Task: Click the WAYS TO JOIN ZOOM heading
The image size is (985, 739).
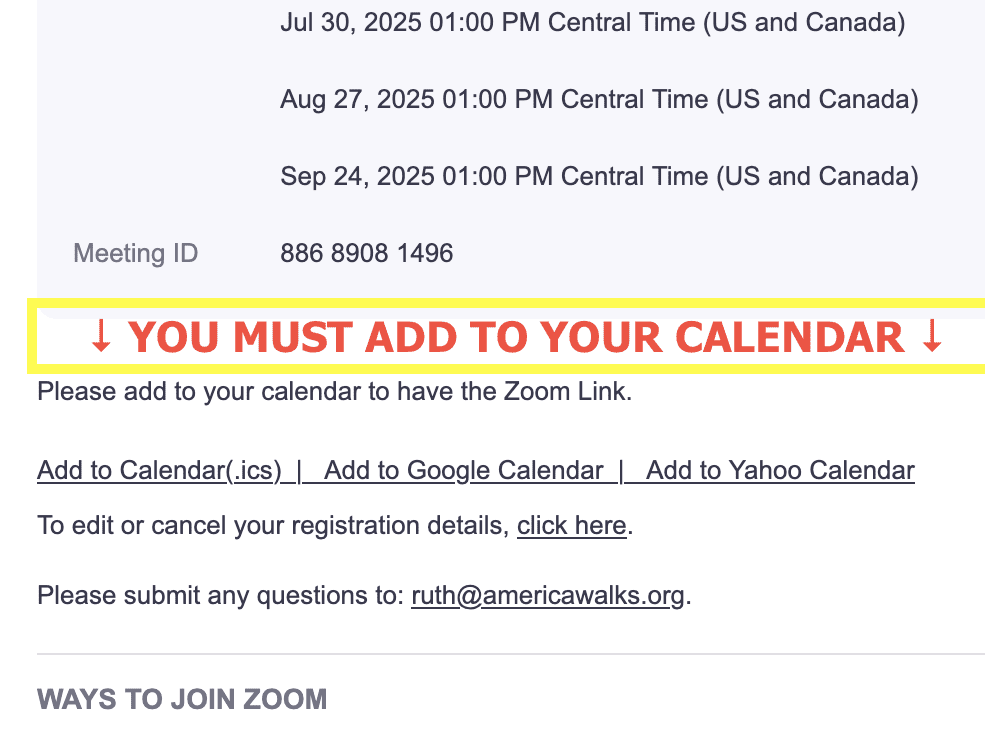Action: tap(182, 699)
